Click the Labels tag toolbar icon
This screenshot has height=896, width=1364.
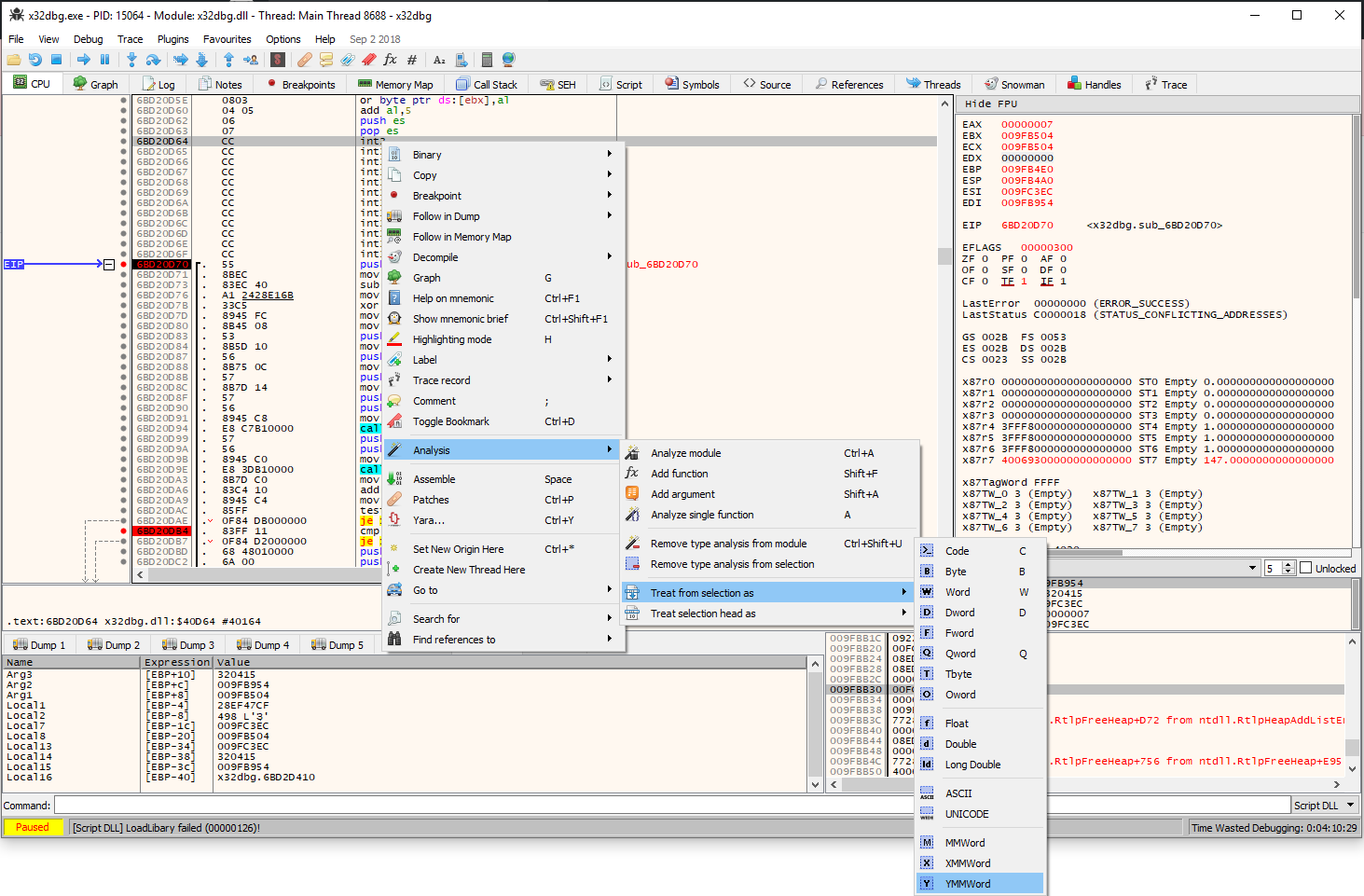[348, 60]
